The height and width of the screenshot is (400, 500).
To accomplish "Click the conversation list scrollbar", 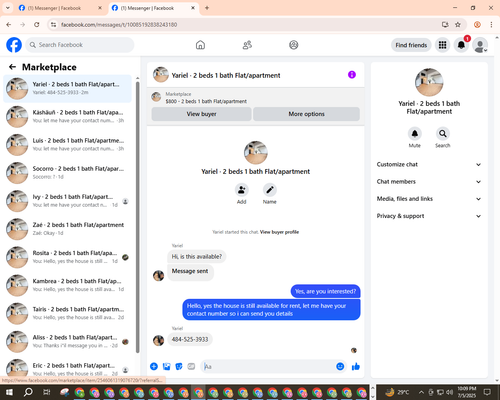I will (x=138, y=217).
